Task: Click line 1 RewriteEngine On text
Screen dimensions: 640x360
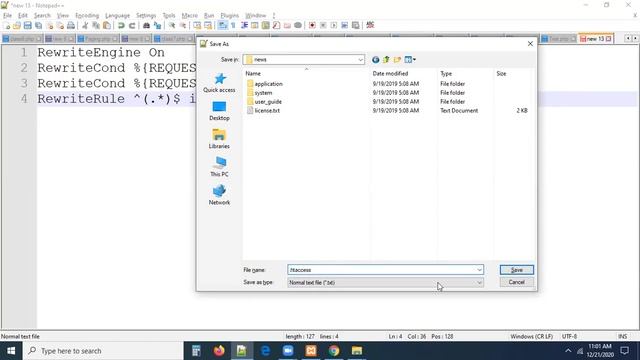Action: 101,53
